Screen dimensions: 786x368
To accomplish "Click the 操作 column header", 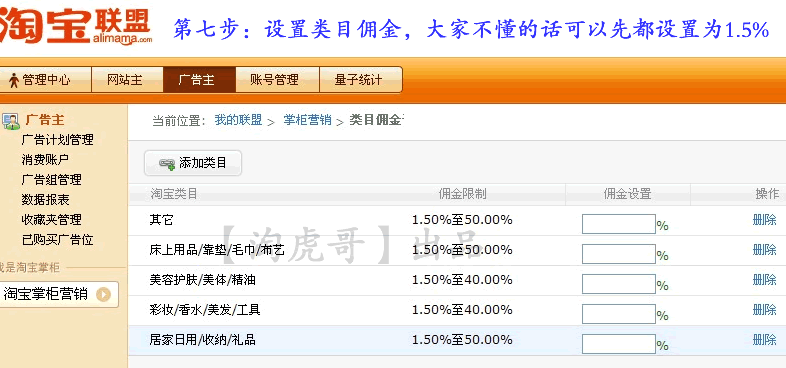I will point(767,194).
